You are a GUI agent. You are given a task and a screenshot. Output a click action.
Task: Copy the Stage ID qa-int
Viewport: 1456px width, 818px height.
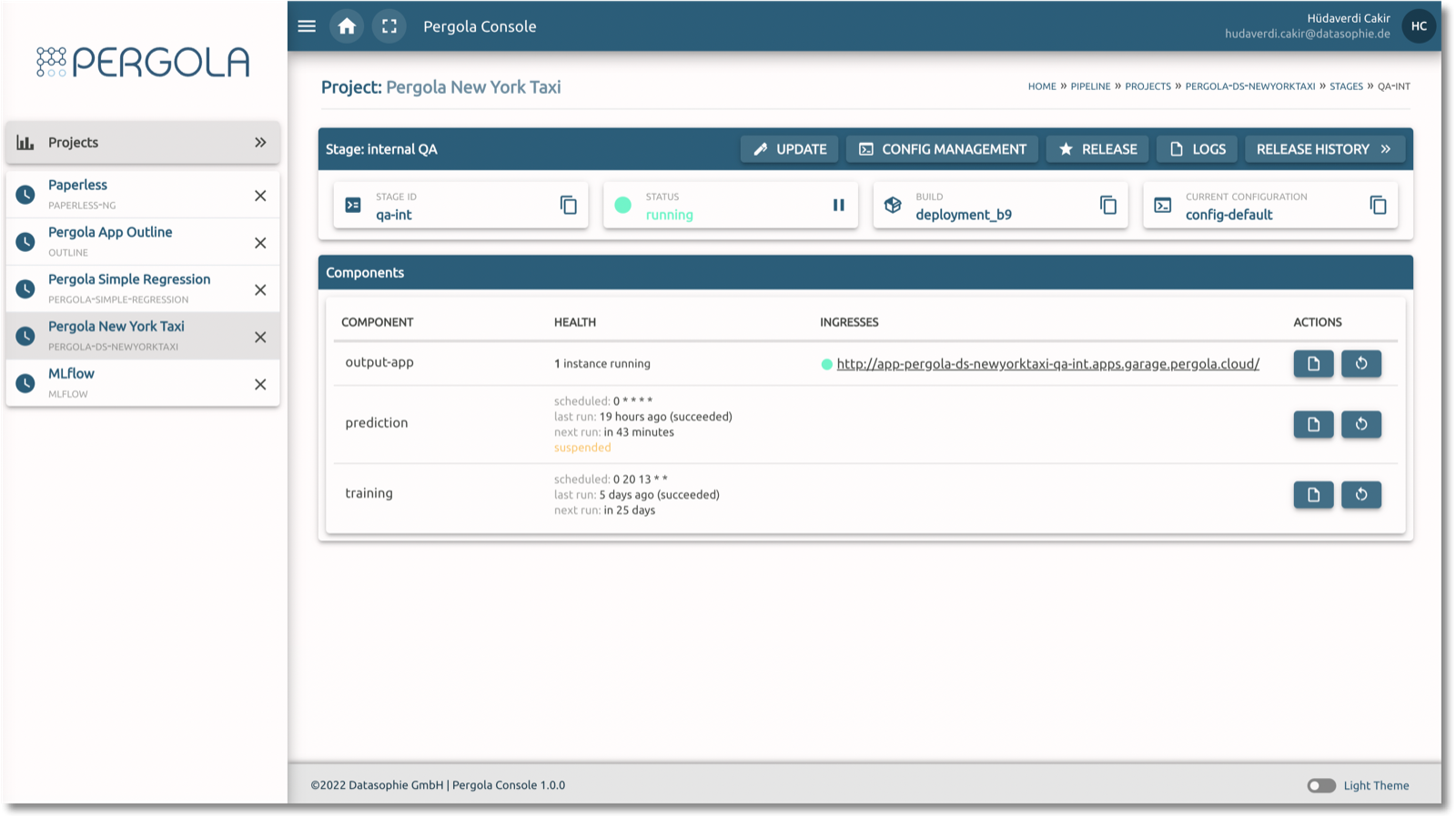pos(569,206)
